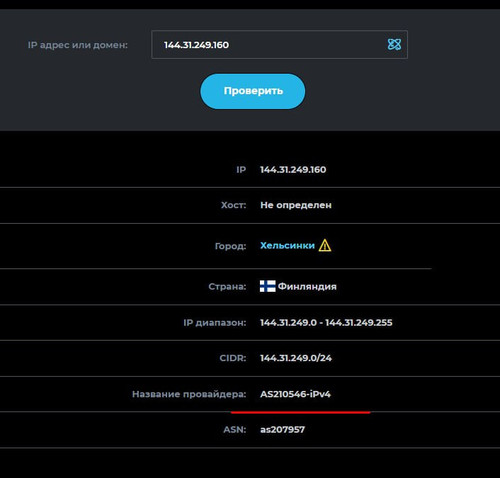Click the Страна: label
Image resolution: width=500 pixels, height=478 pixels.
(227, 286)
